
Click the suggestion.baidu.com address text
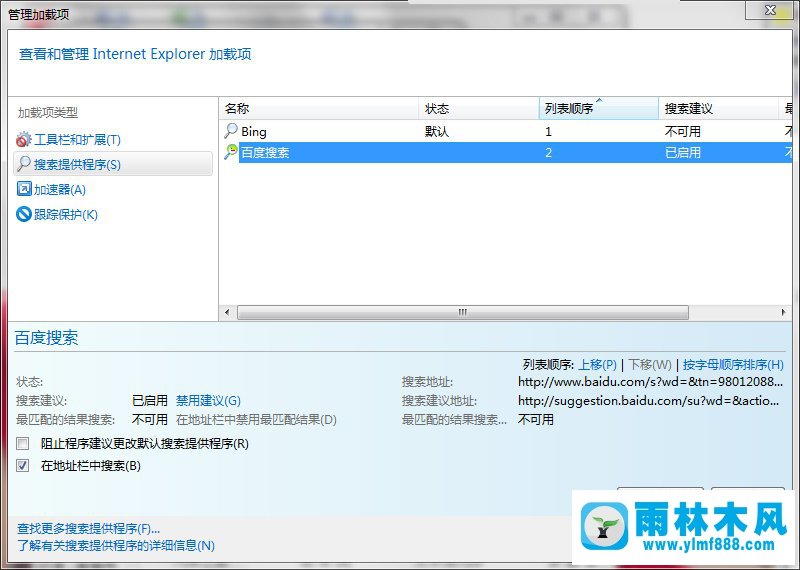coord(648,401)
